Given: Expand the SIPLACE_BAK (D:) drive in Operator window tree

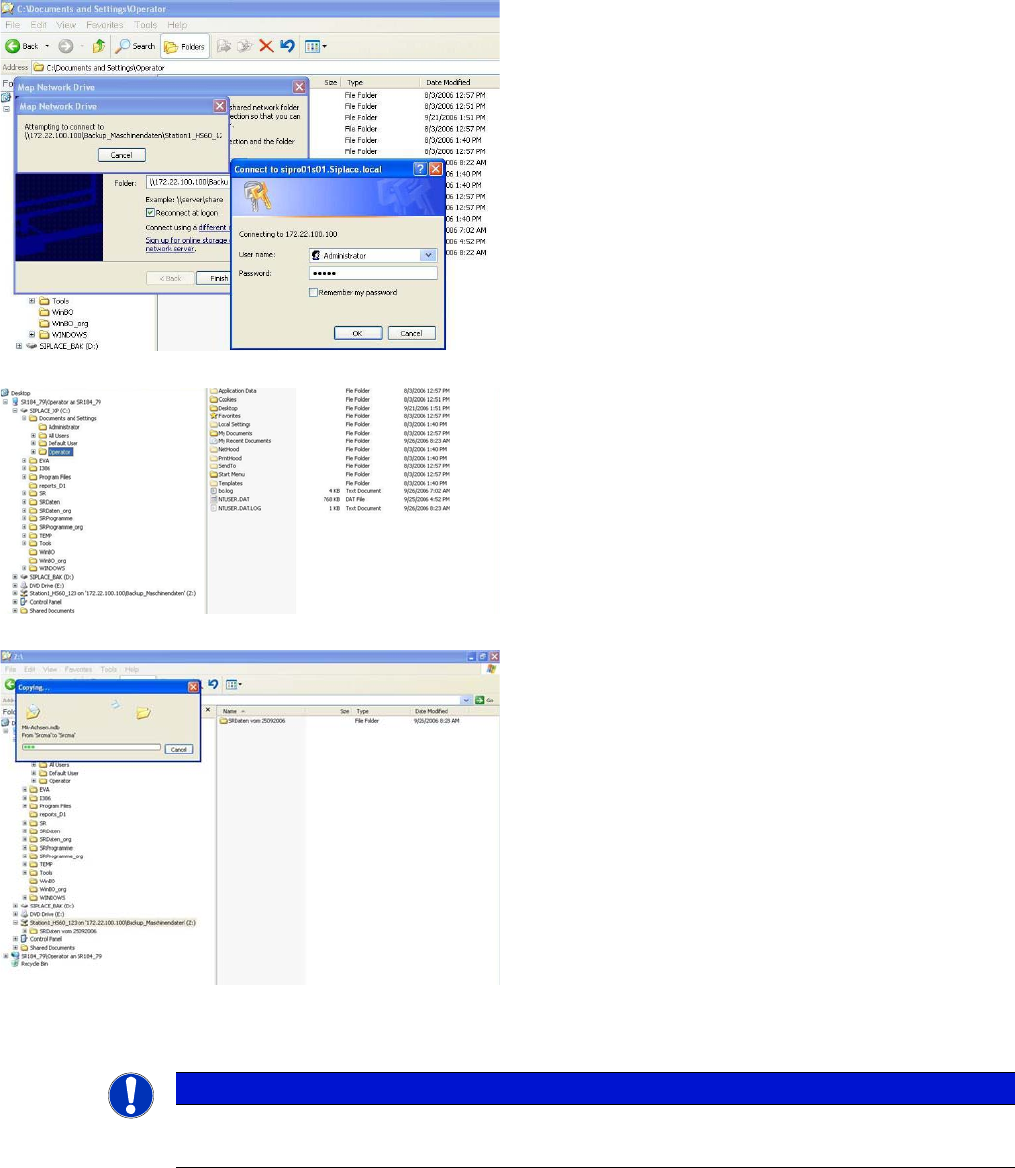Looking at the screenshot, I should tap(19, 346).
